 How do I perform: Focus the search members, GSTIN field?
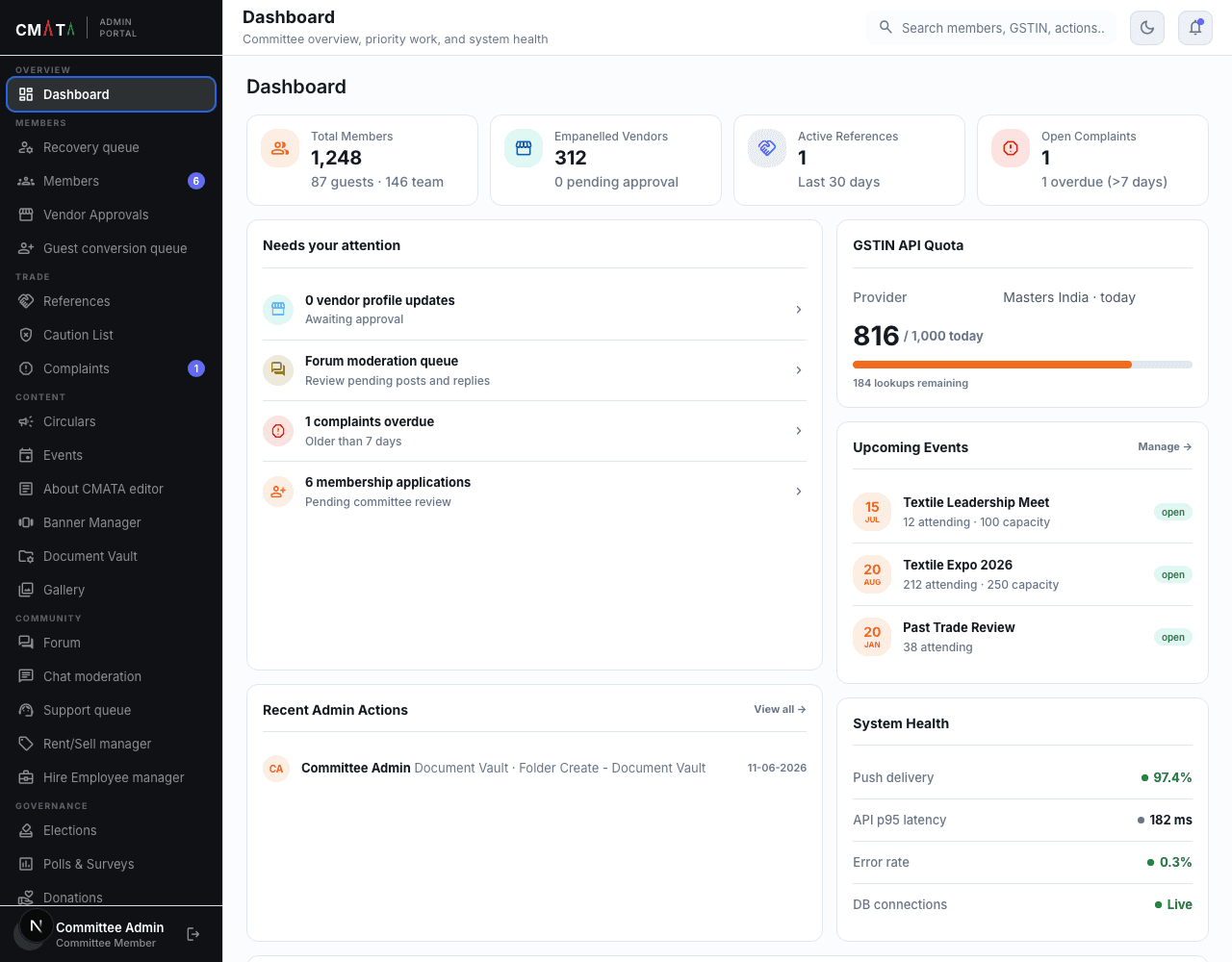coord(991,28)
